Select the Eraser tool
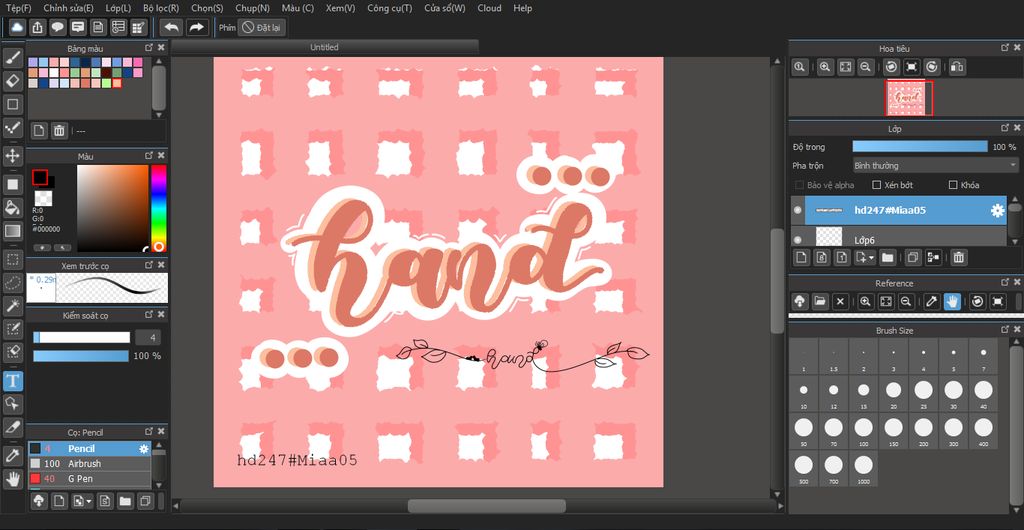Screen dimensions: 1024x530 (x=12, y=81)
